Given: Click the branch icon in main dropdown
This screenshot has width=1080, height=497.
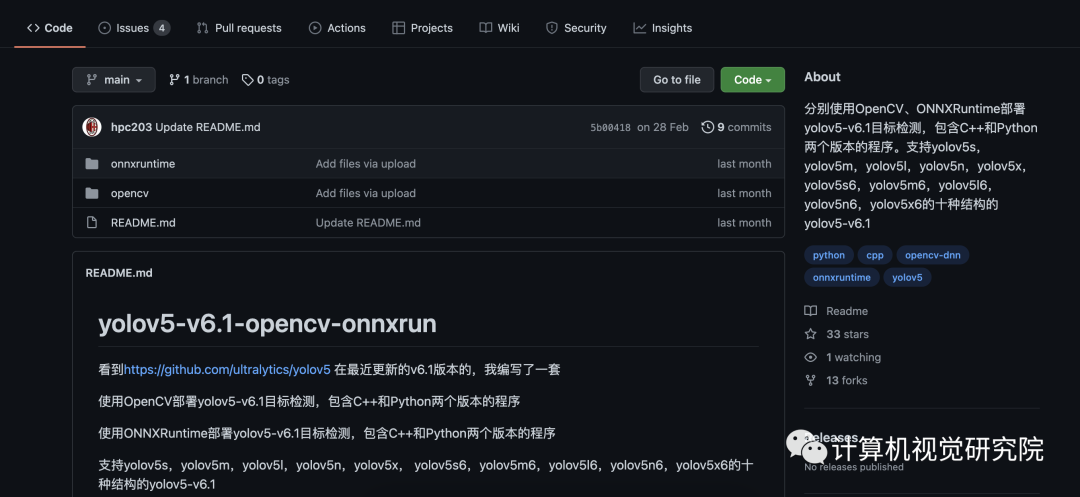Looking at the screenshot, I should point(92,80).
